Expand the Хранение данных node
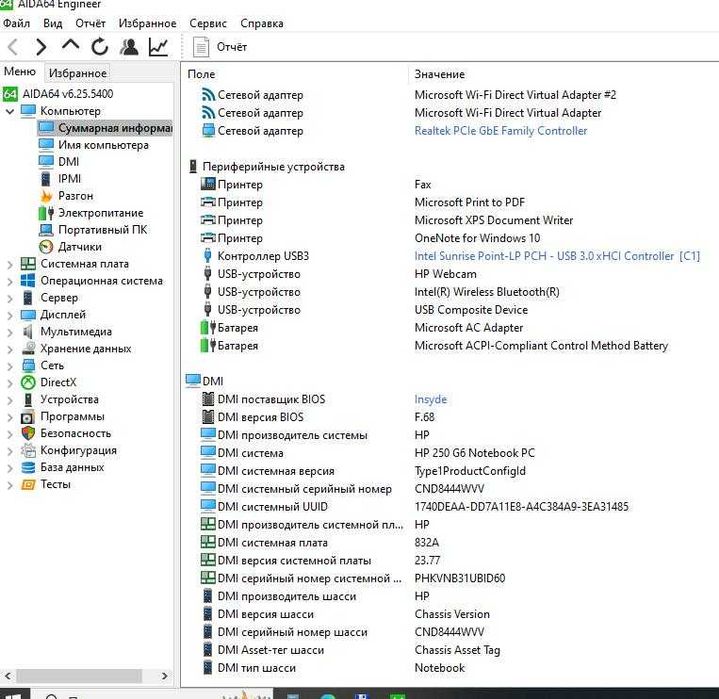This screenshot has width=719, height=699. [x=10, y=350]
